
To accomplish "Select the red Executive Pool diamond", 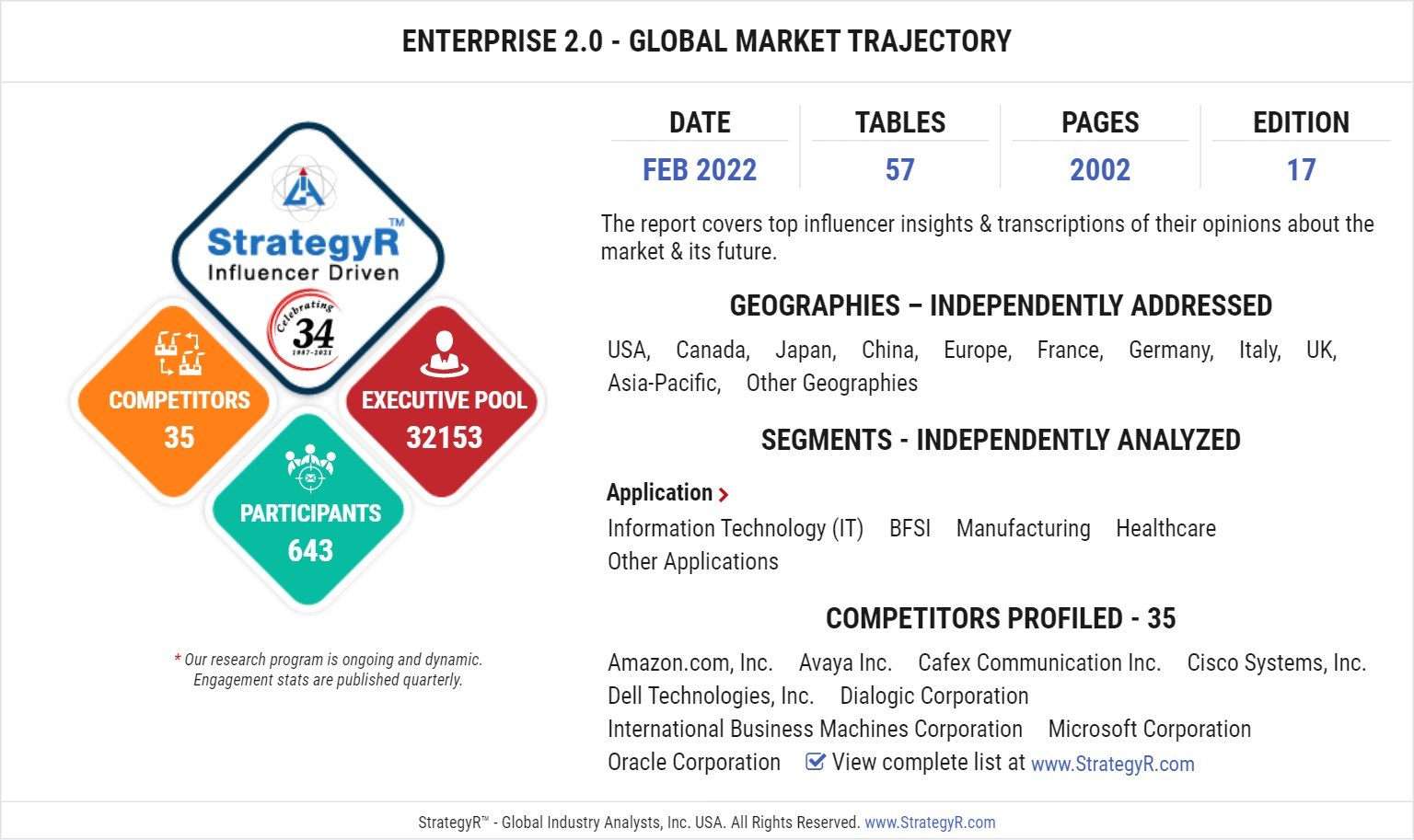I will coord(445,405).
